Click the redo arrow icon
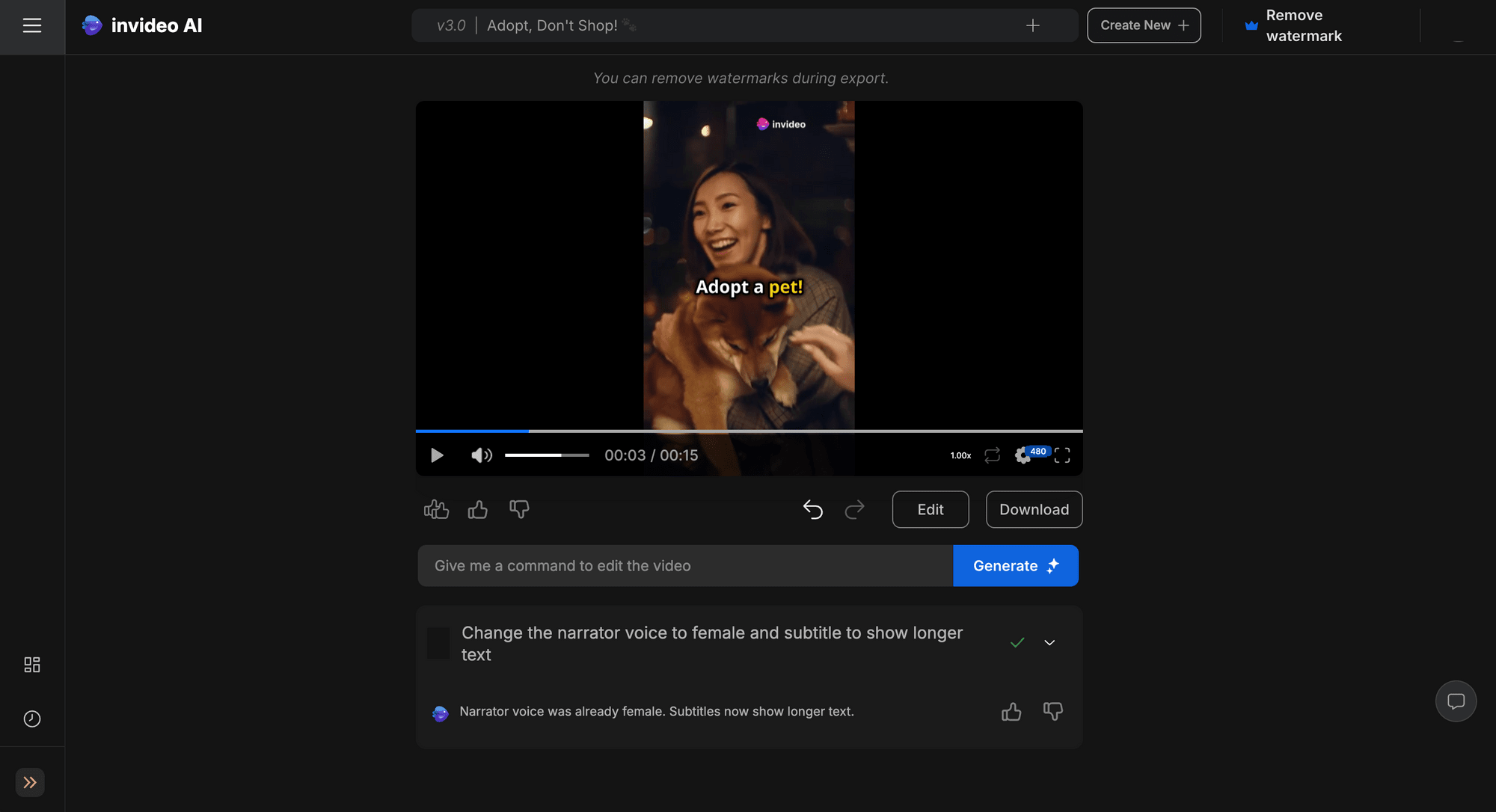This screenshot has height=812, width=1496. click(854, 509)
